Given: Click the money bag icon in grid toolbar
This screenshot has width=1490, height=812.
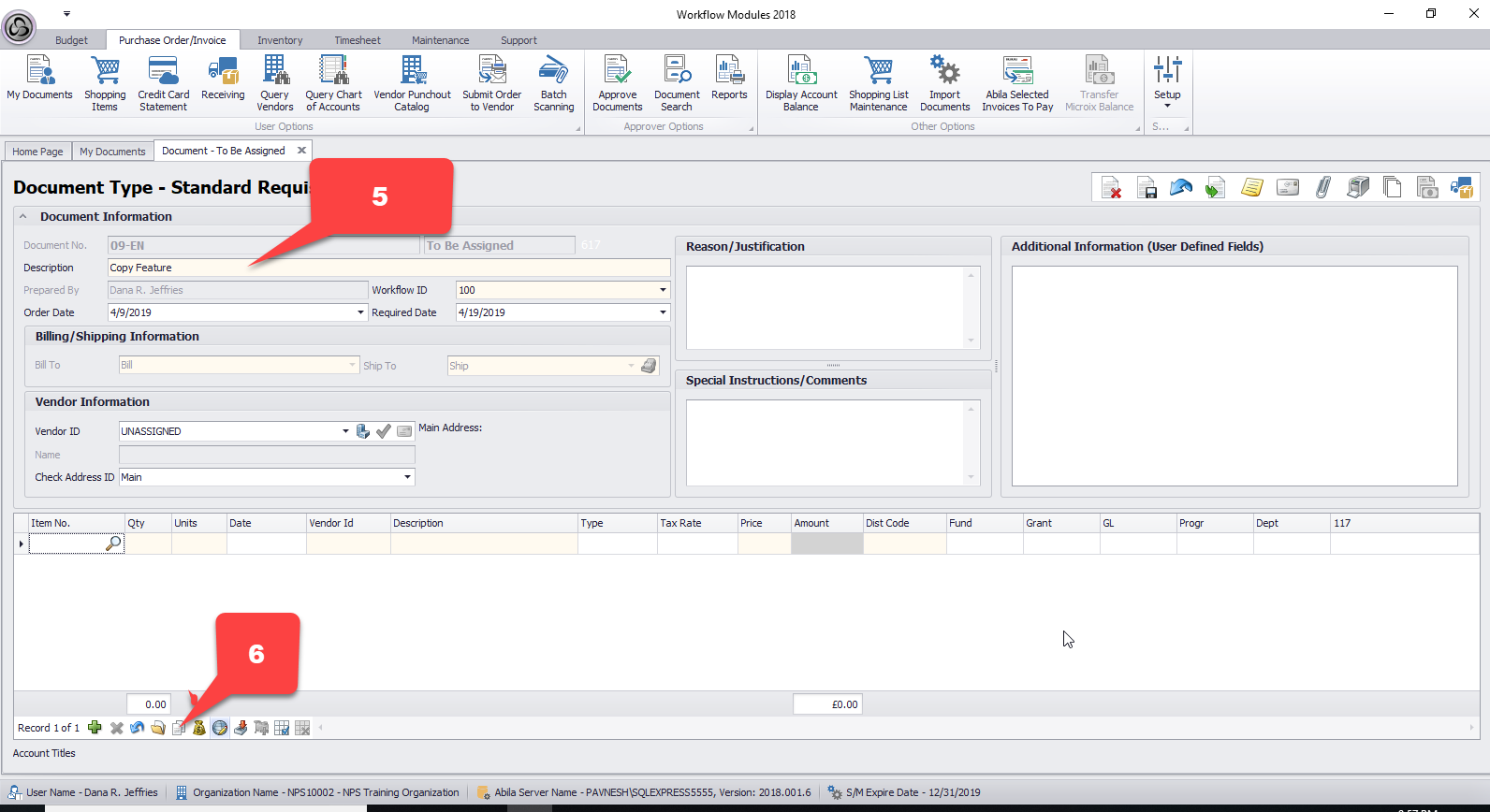Looking at the screenshot, I should click(199, 728).
